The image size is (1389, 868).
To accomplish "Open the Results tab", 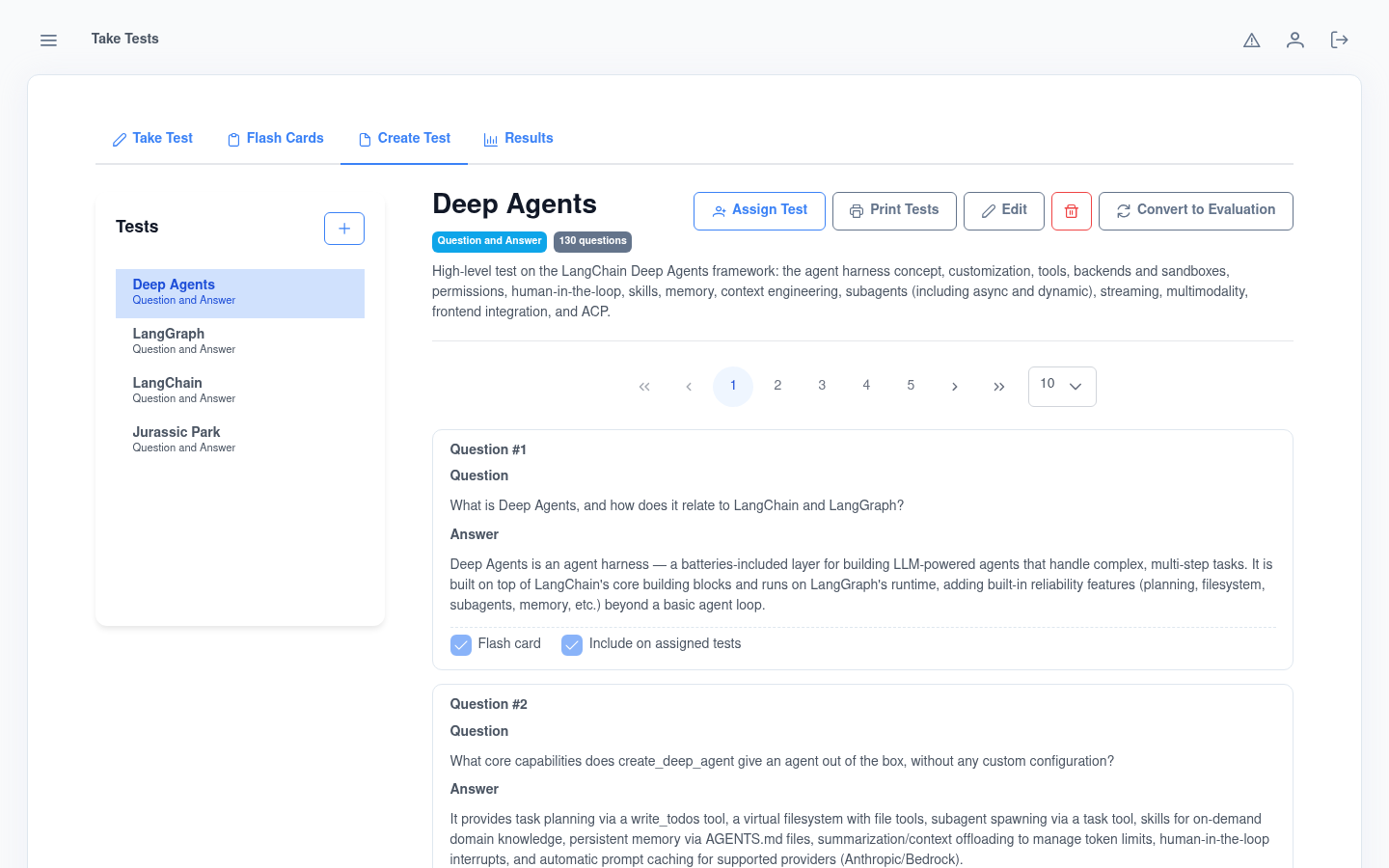I will [x=519, y=139].
